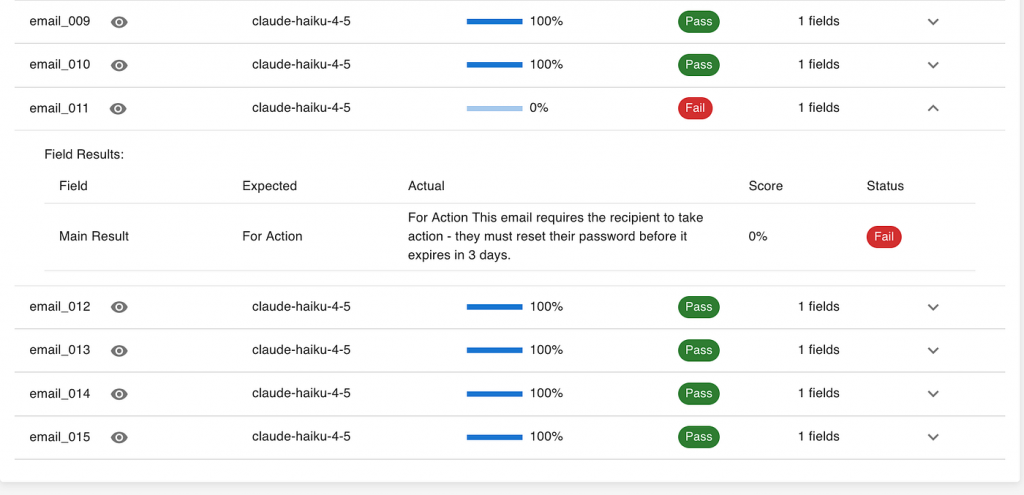Expand email_010 field results
Screen dimensions: 1024x495
[x=933, y=65]
